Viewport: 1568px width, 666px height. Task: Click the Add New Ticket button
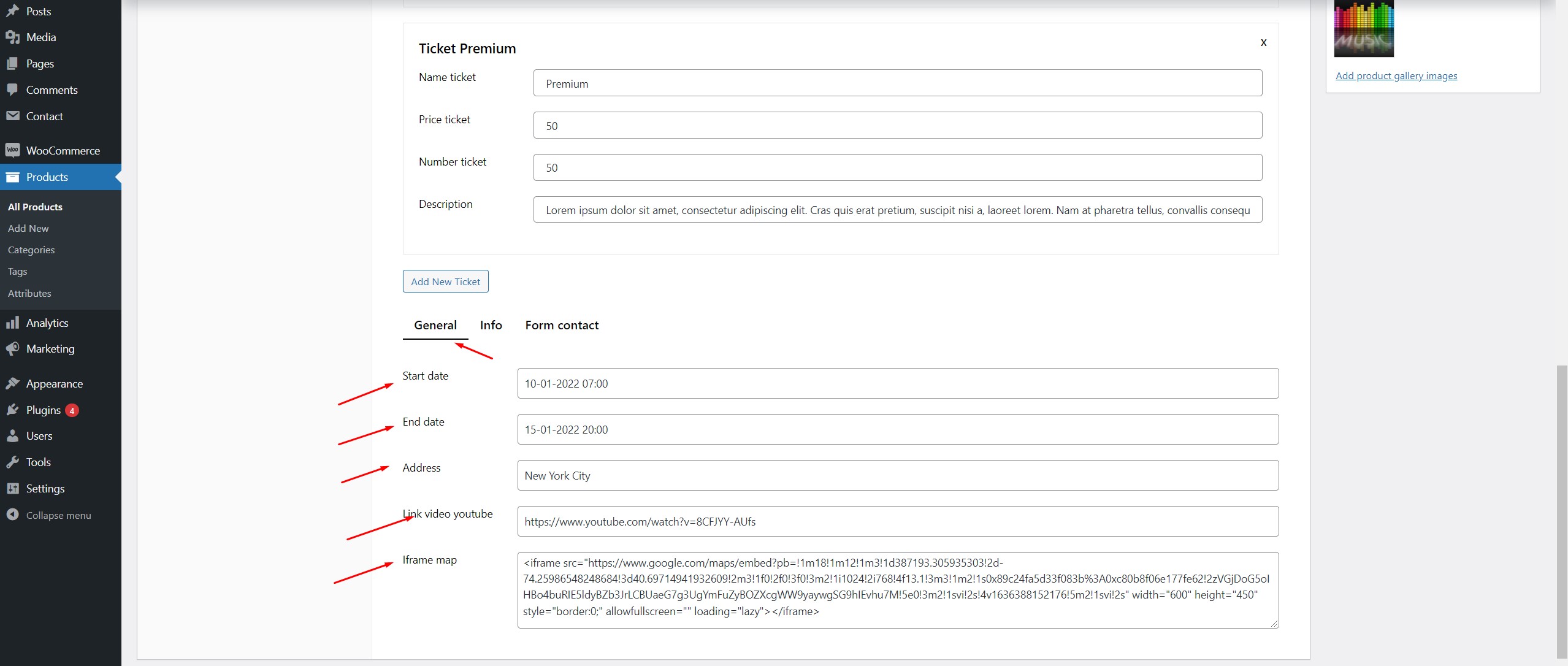pos(446,281)
